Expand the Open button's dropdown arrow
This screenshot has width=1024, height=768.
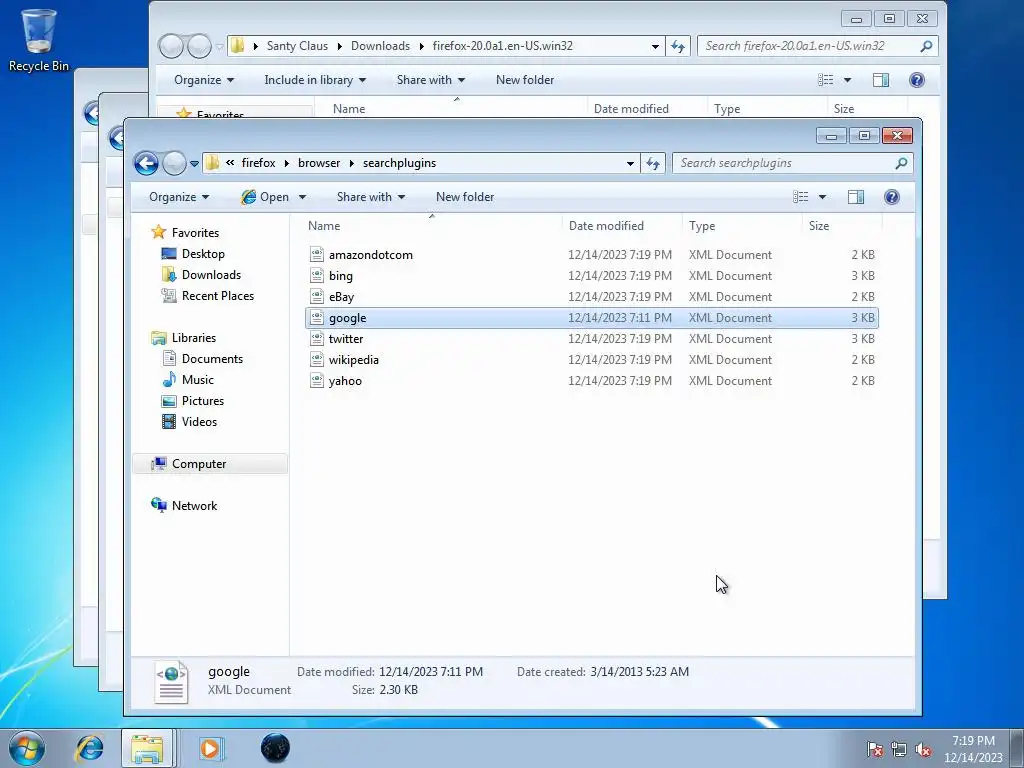(x=302, y=197)
